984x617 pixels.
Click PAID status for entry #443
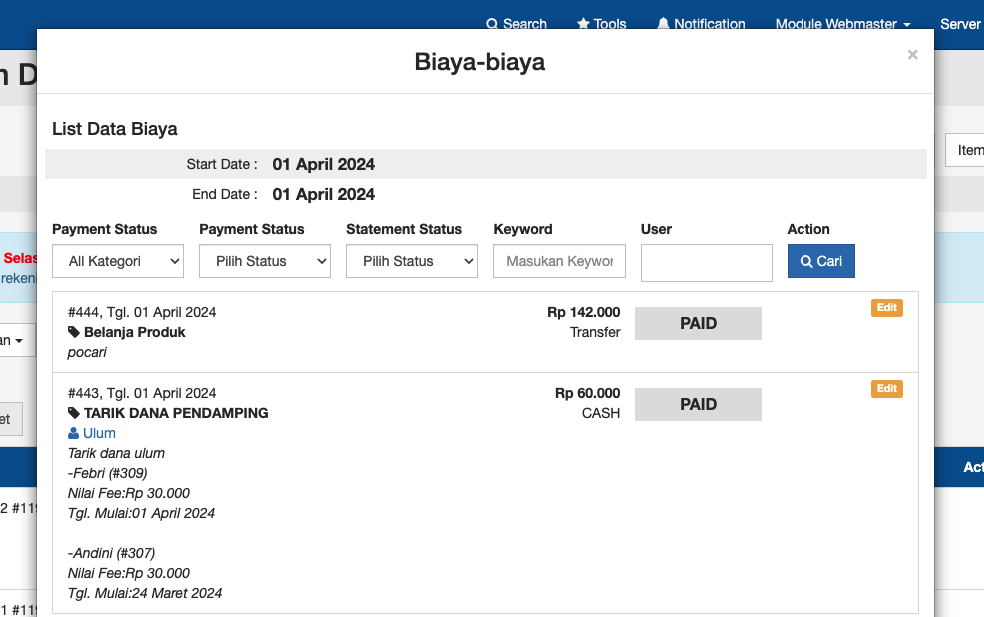(x=698, y=405)
